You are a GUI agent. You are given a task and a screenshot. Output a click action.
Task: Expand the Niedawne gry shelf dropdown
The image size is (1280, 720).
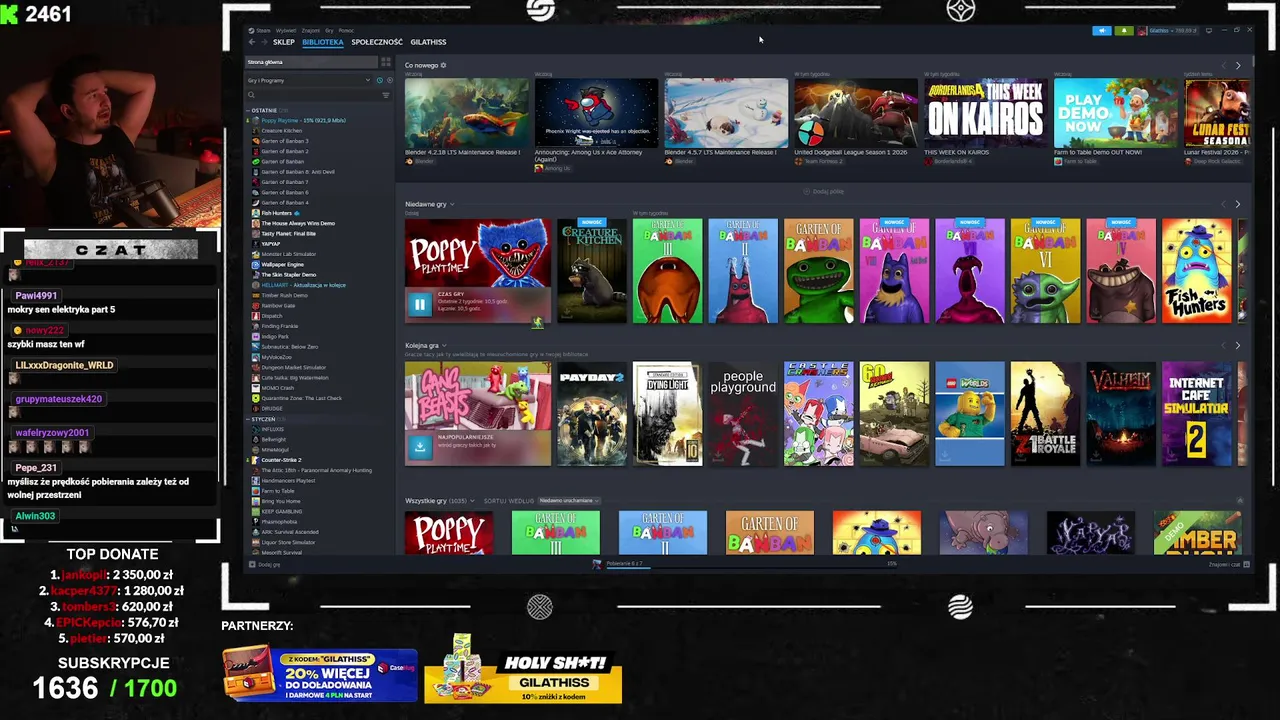(x=452, y=204)
